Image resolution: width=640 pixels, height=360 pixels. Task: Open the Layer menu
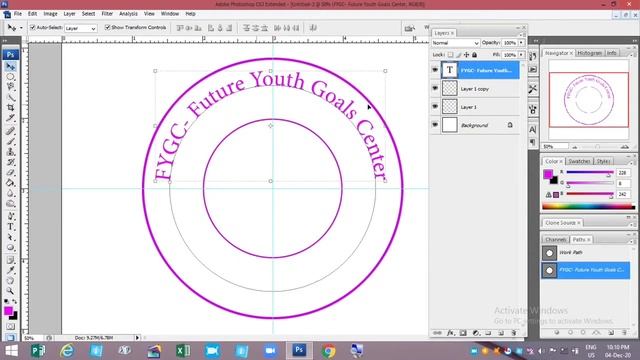69,14
